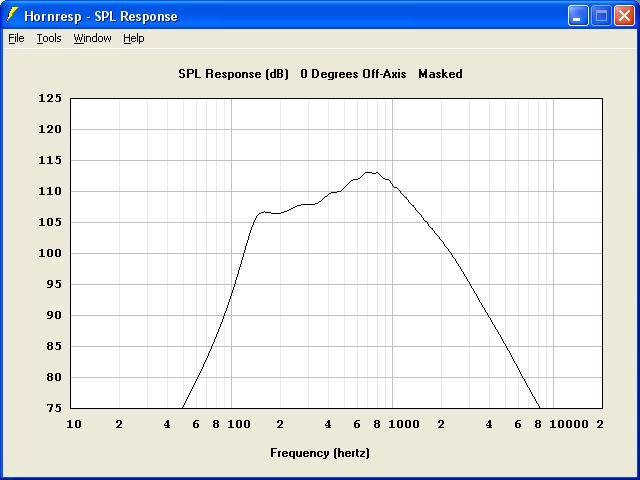Minimize the Hornresp SPL Response window
The width and height of the screenshot is (640, 480).
[x=578, y=16]
